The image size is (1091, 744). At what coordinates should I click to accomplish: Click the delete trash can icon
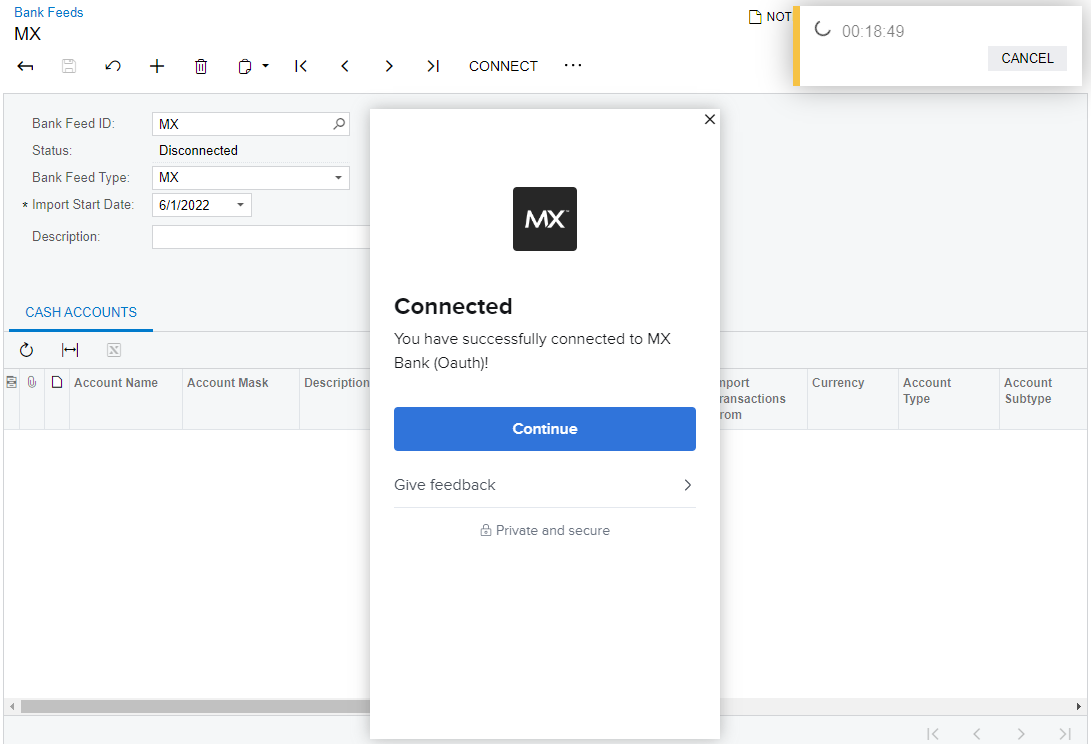pos(201,66)
